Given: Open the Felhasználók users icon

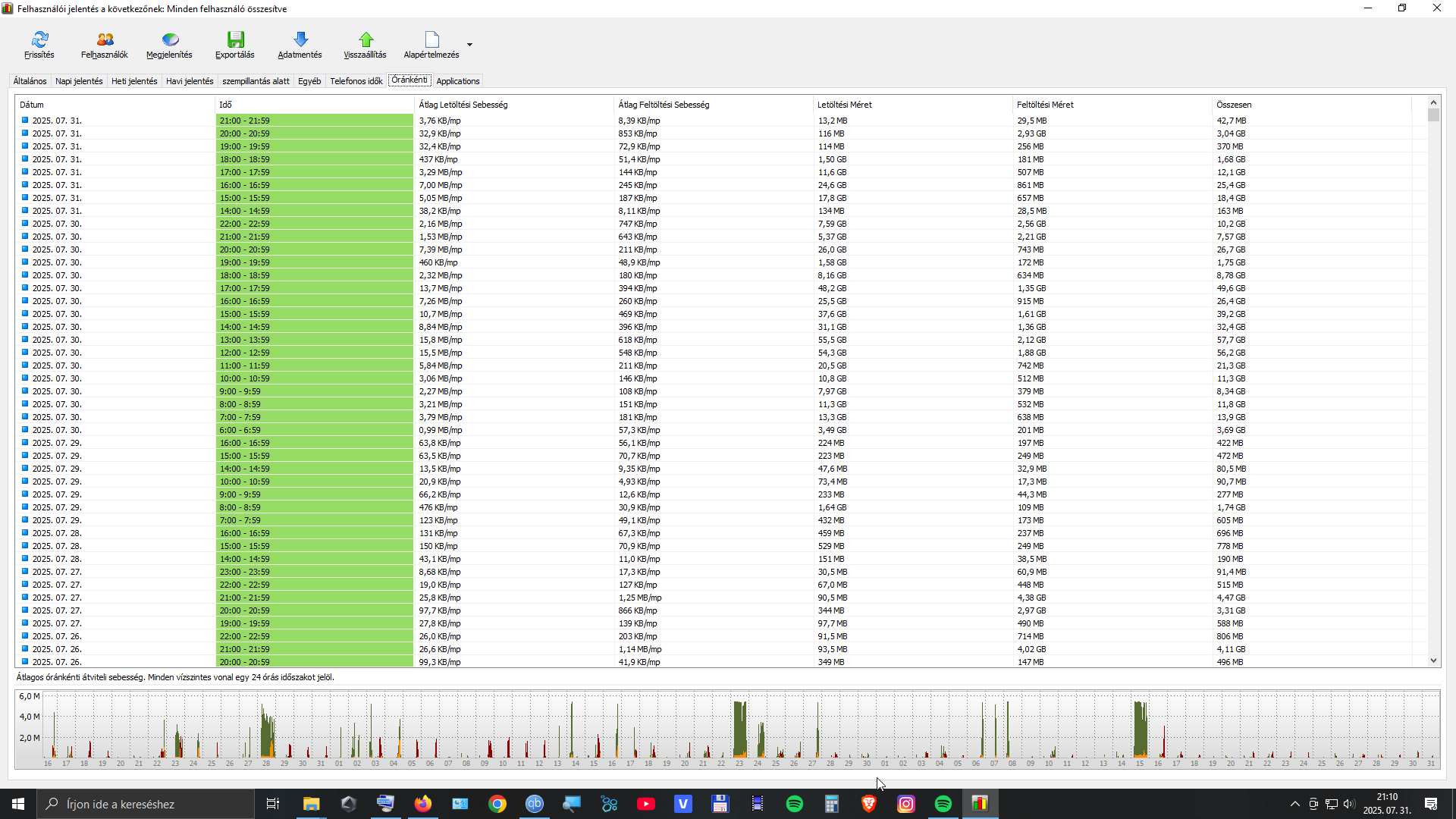Looking at the screenshot, I should 105,39.
